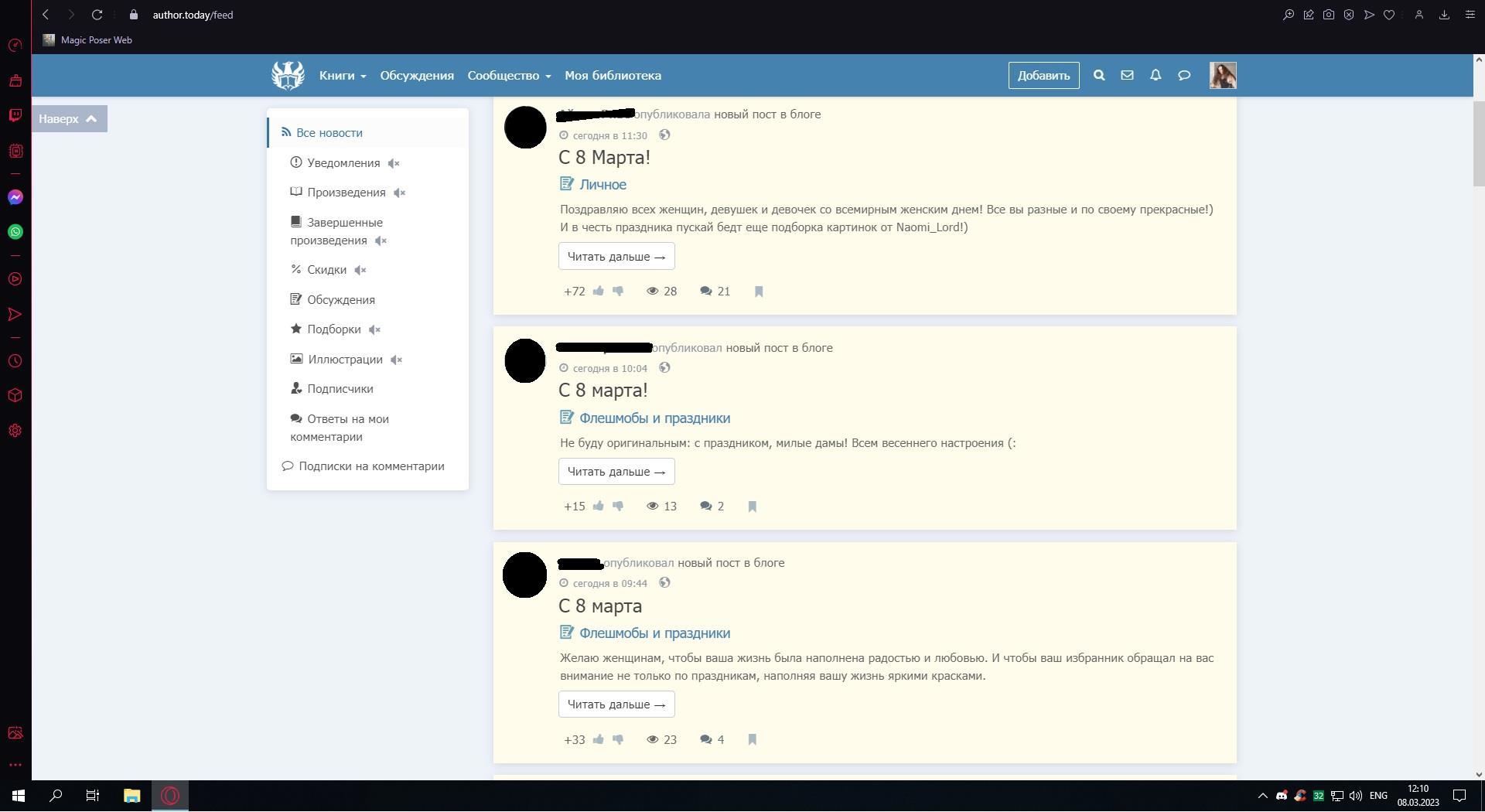Image resolution: width=1485 pixels, height=812 pixels.
Task: Bookmark the post with 21 comments
Action: tap(759, 292)
